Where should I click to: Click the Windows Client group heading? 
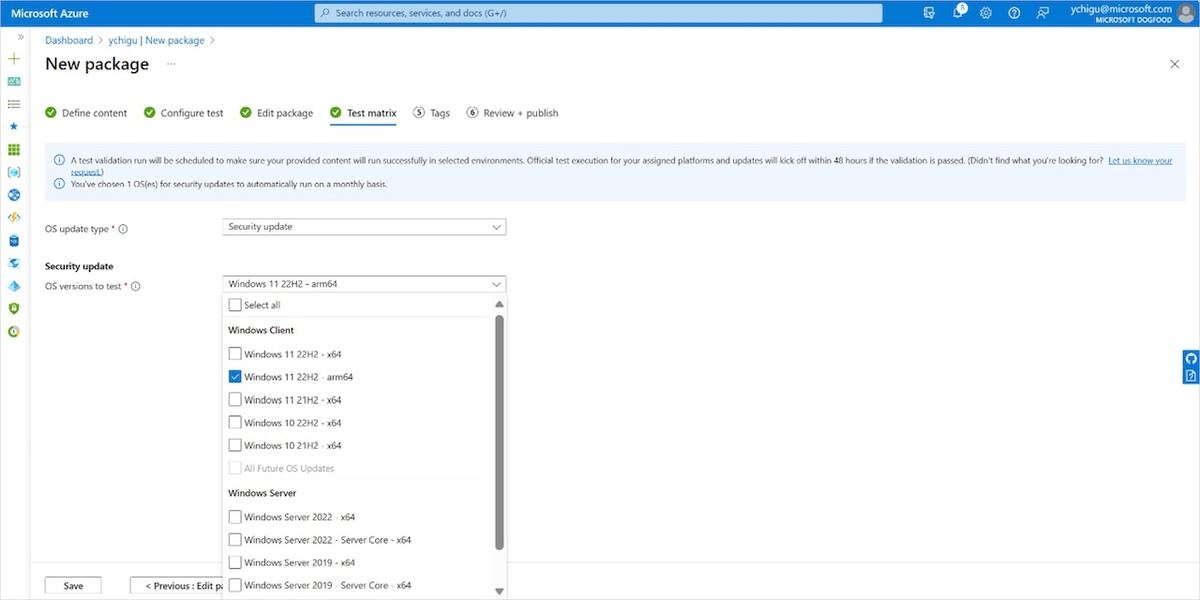coord(261,330)
